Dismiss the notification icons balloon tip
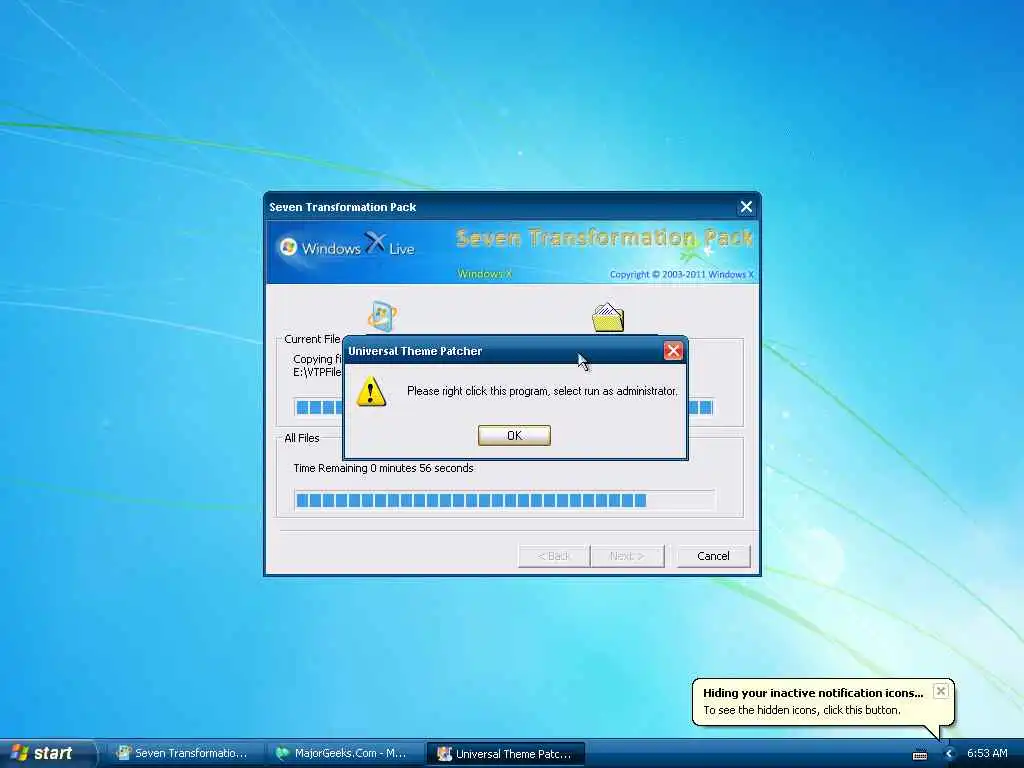The height and width of the screenshot is (768, 1024). [940, 691]
